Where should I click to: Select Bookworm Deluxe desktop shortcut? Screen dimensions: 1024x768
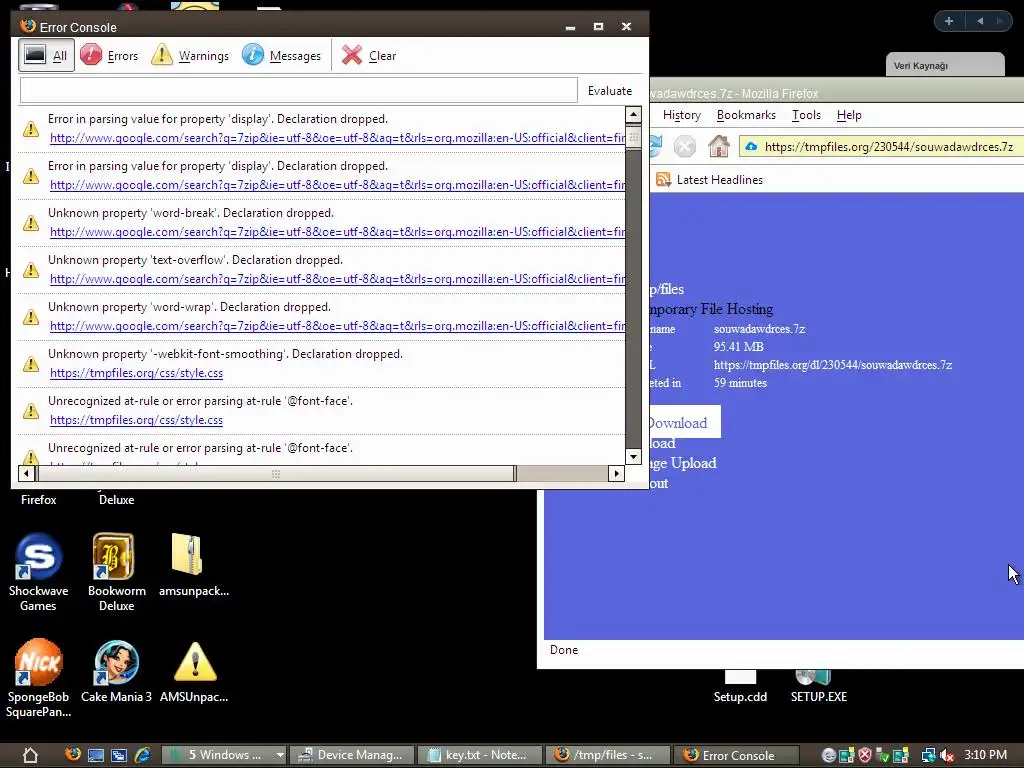tap(116, 573)
